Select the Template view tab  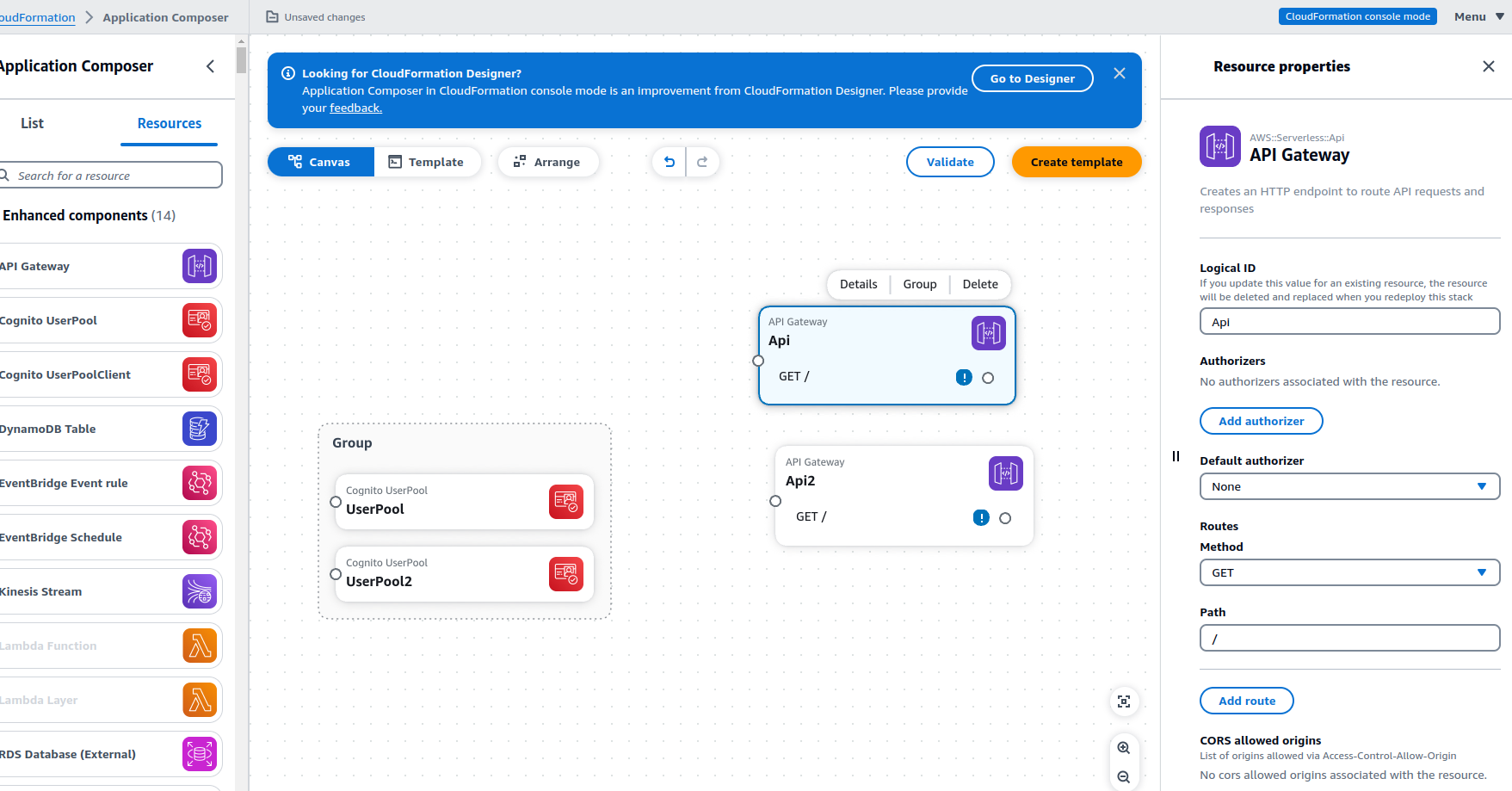(x=427, y=162)
